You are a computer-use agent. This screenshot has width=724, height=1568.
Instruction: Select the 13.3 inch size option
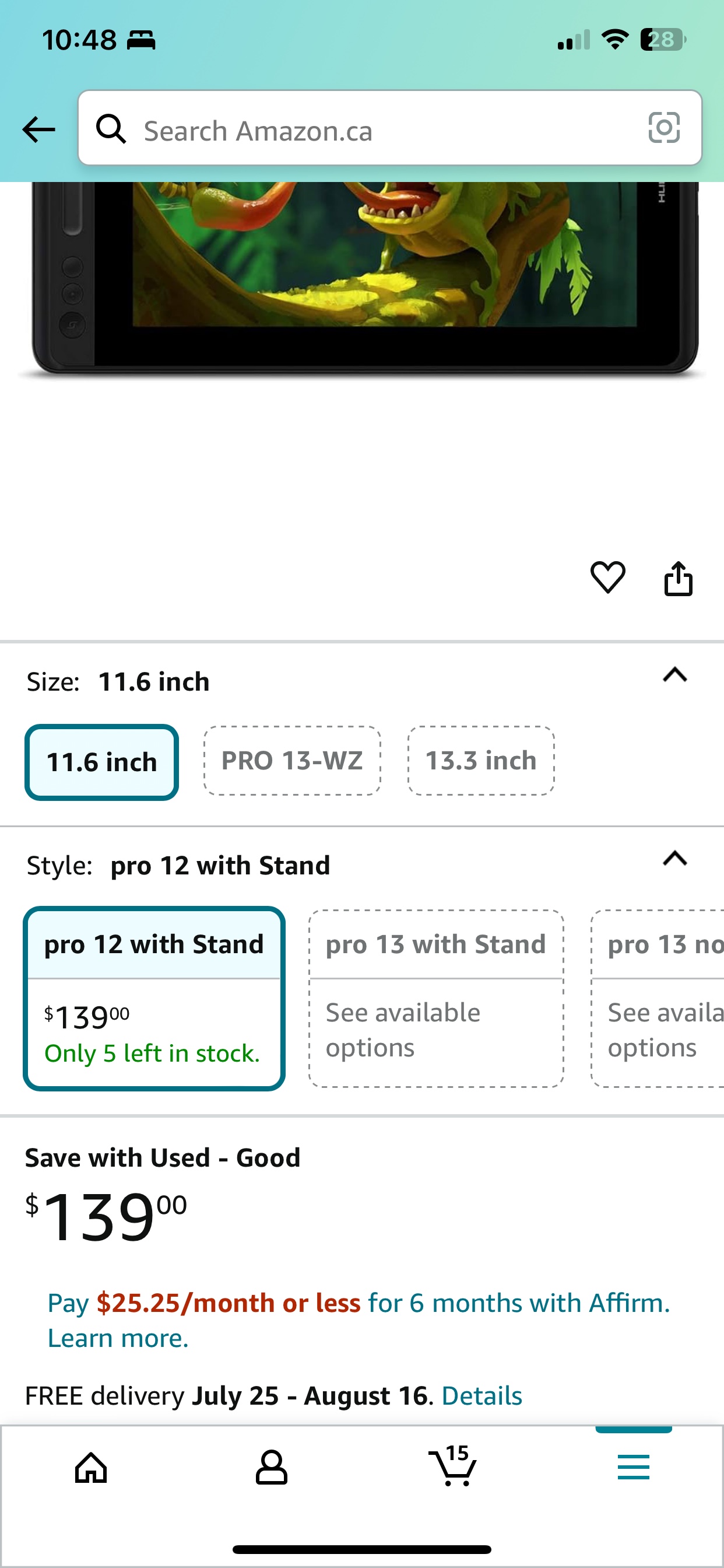(481, 761)
